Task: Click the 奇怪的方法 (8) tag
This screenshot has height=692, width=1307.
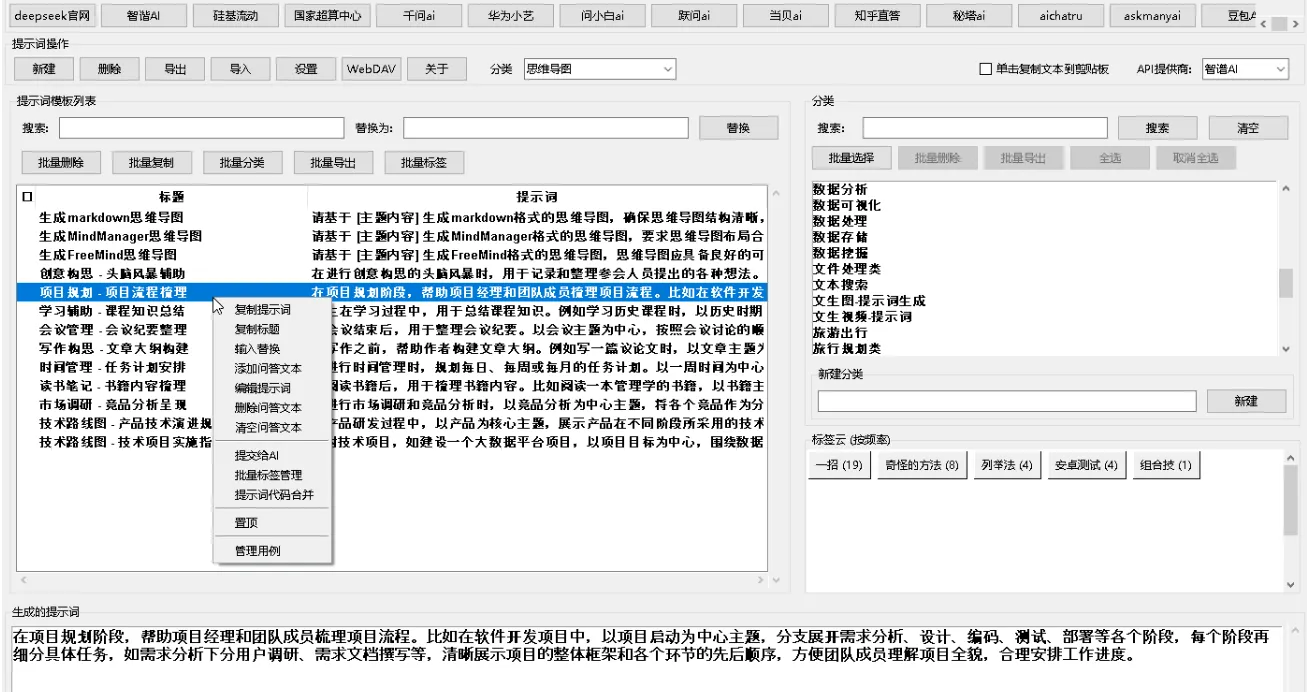Action: coord(920,465)
